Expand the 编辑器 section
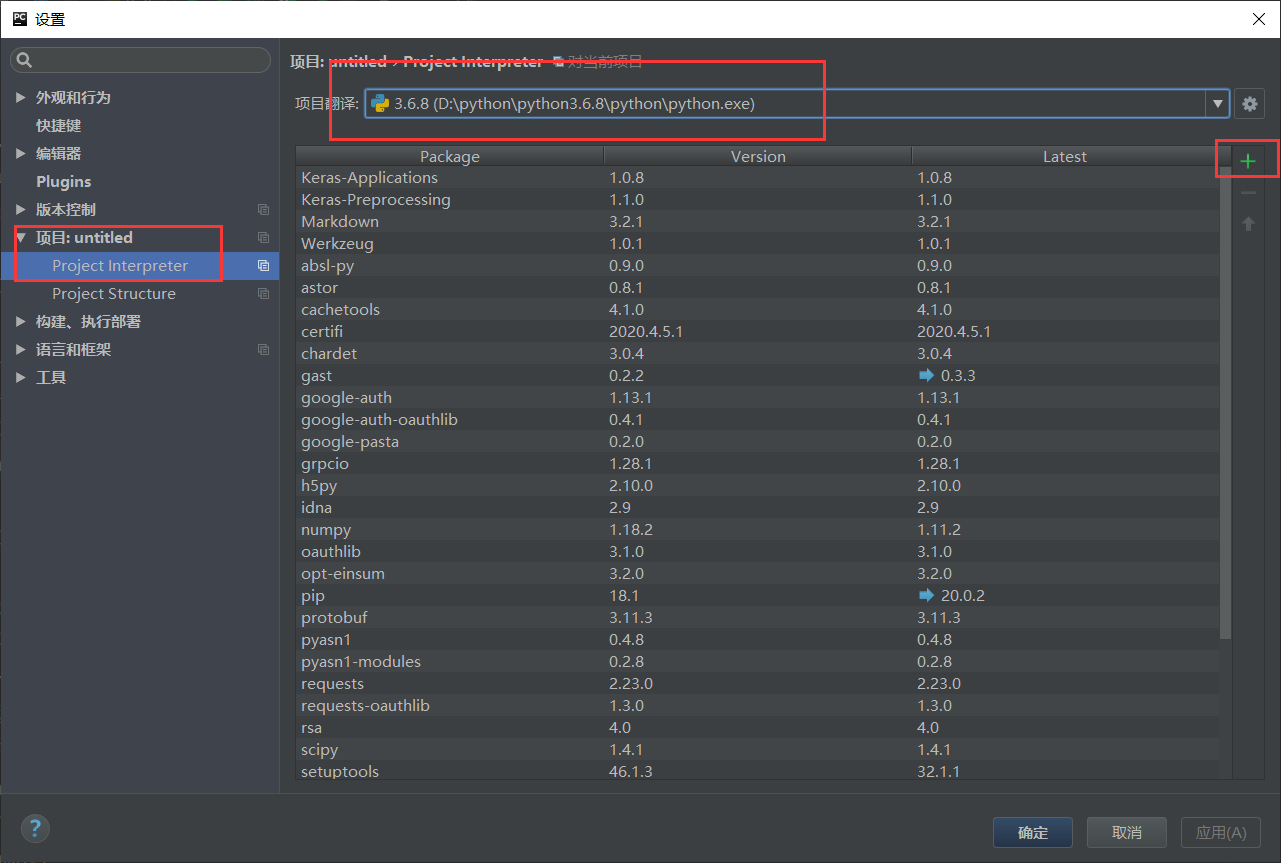This screenshot has height=863, width=1281. 21,154
